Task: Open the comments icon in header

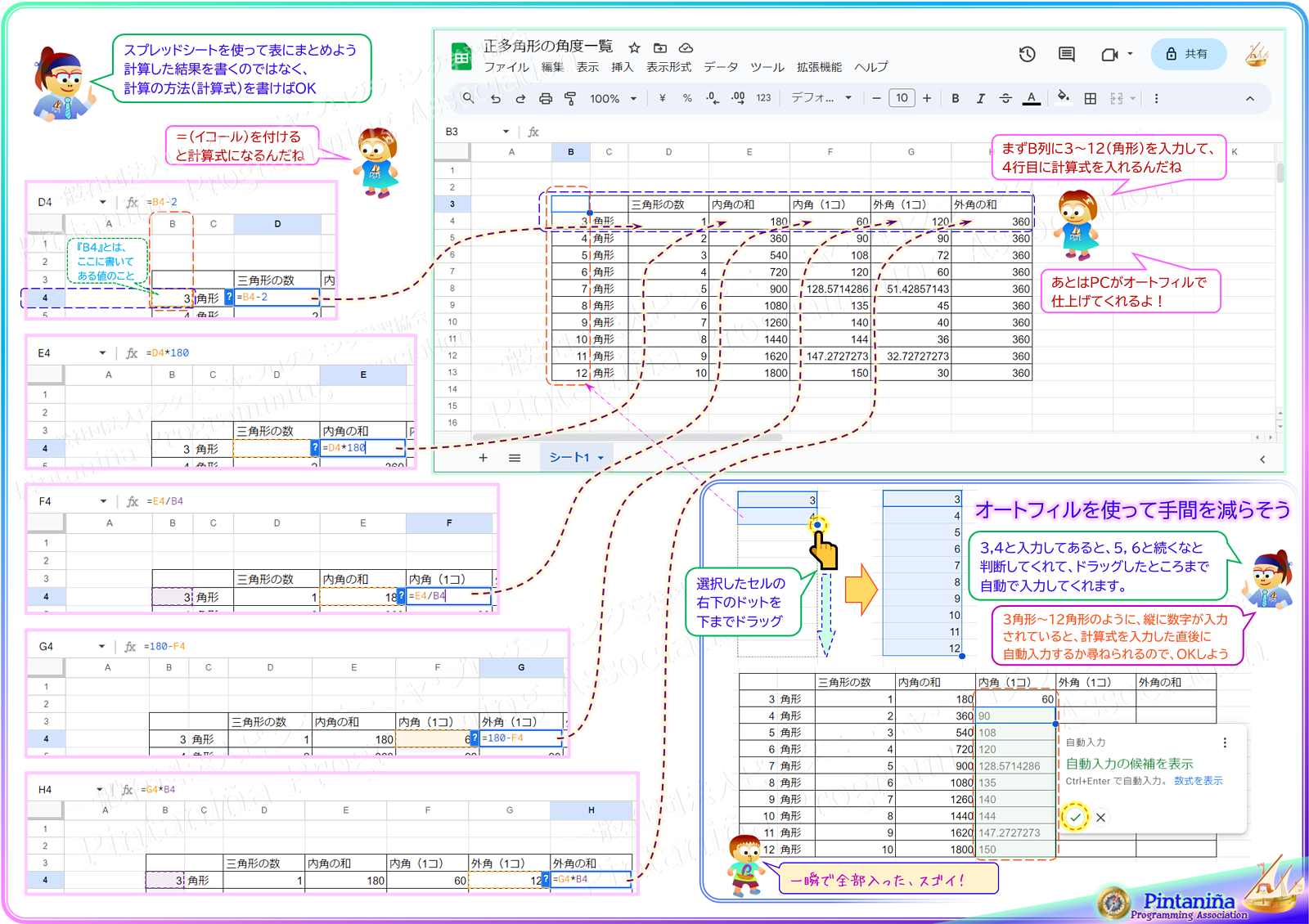Action: pos(1066,54)
